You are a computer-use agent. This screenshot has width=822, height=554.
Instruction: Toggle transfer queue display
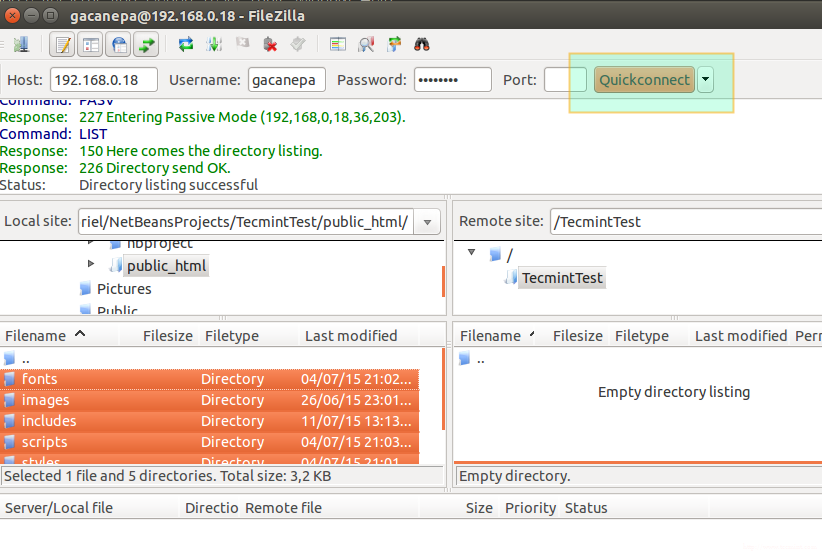pos(147,44)
